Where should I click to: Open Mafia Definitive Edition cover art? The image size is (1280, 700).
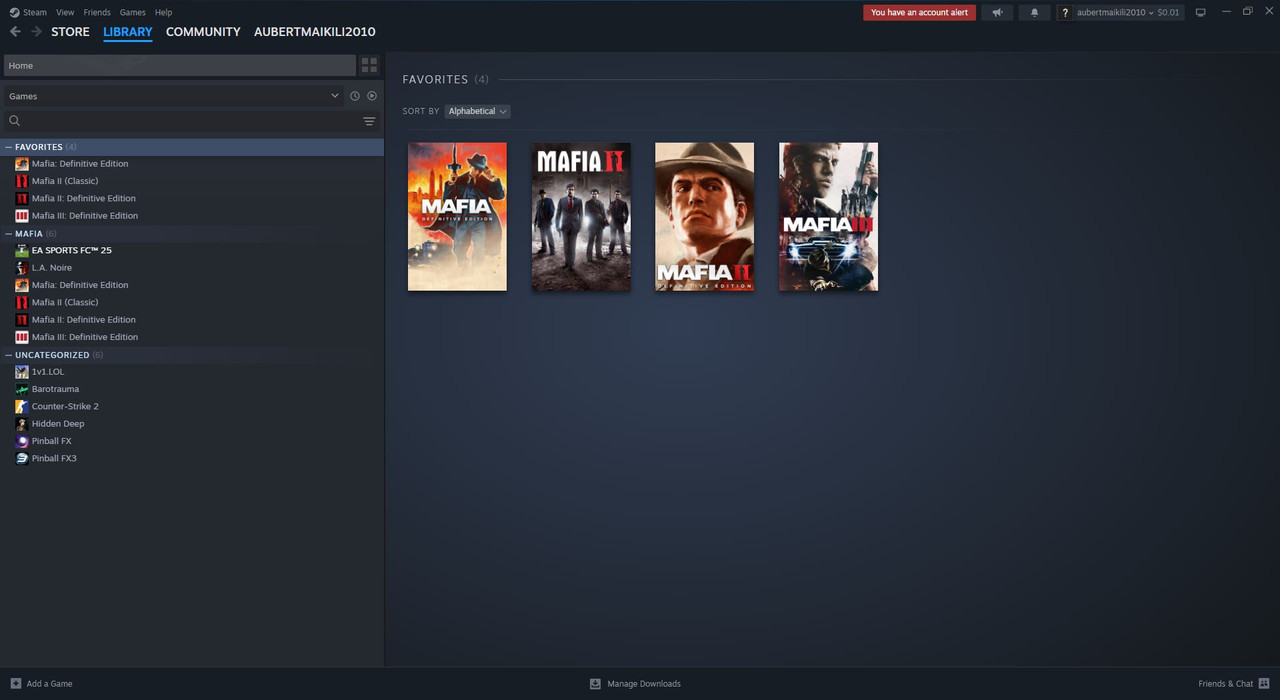point(457,217)
